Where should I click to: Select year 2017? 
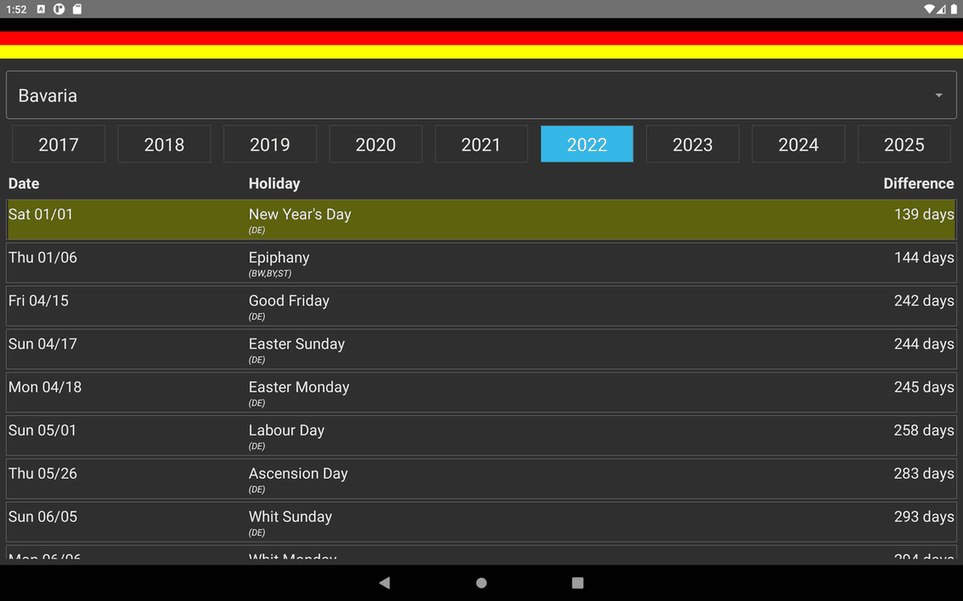point(58,144)
